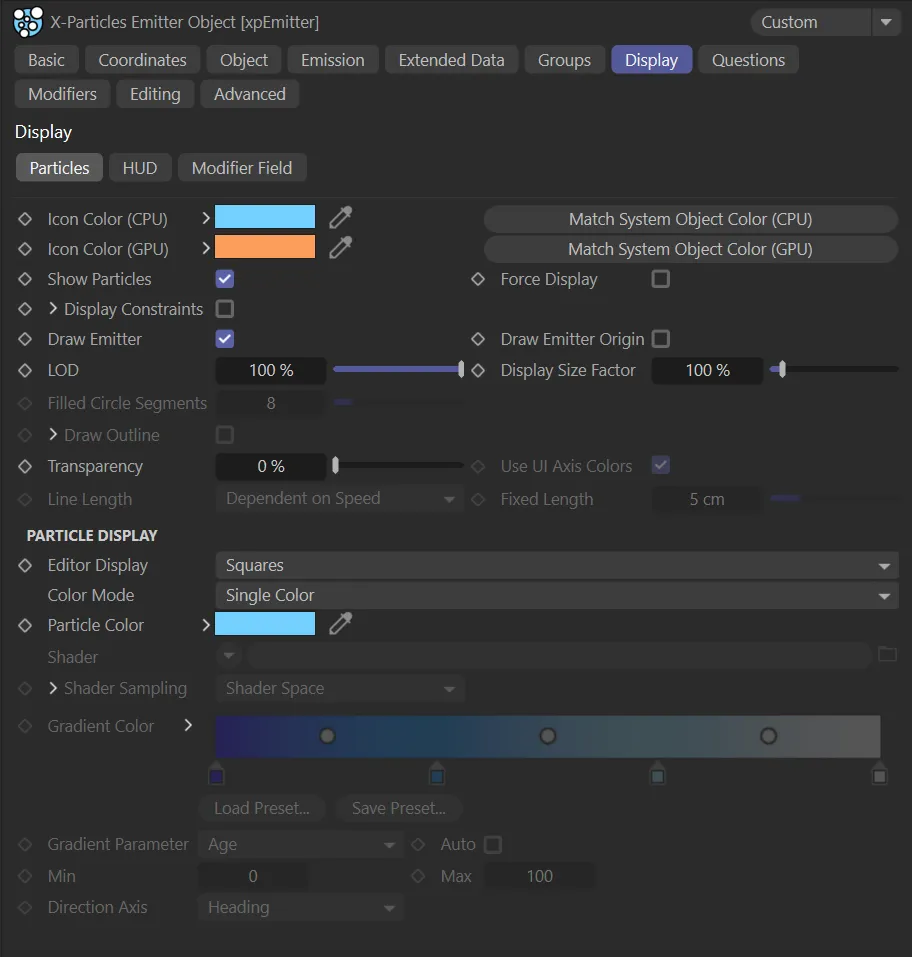912x957 pixels.
Task: Pick Particle Color with its eyedropper icon
Action: coord(341,624)
